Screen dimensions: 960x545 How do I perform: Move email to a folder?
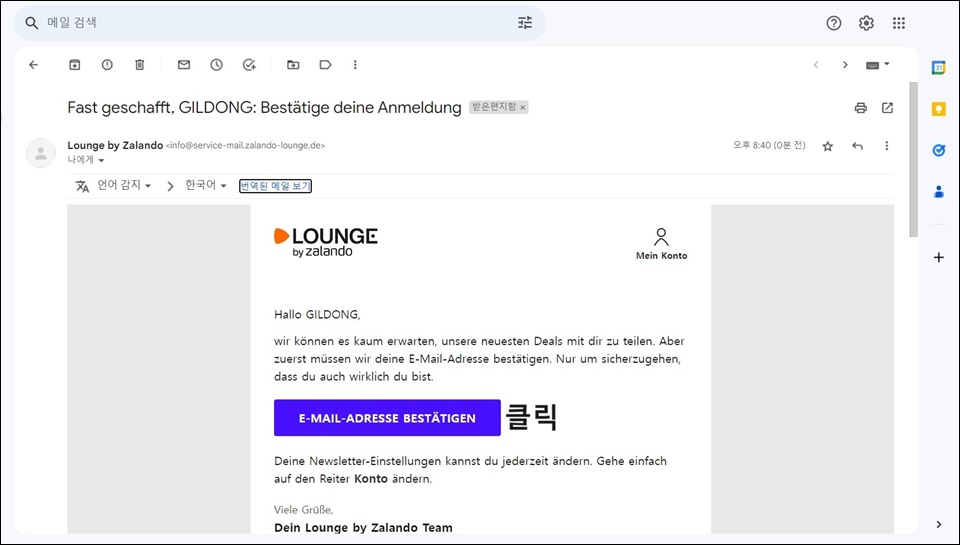pyautogui.click(x=293, y=65)
